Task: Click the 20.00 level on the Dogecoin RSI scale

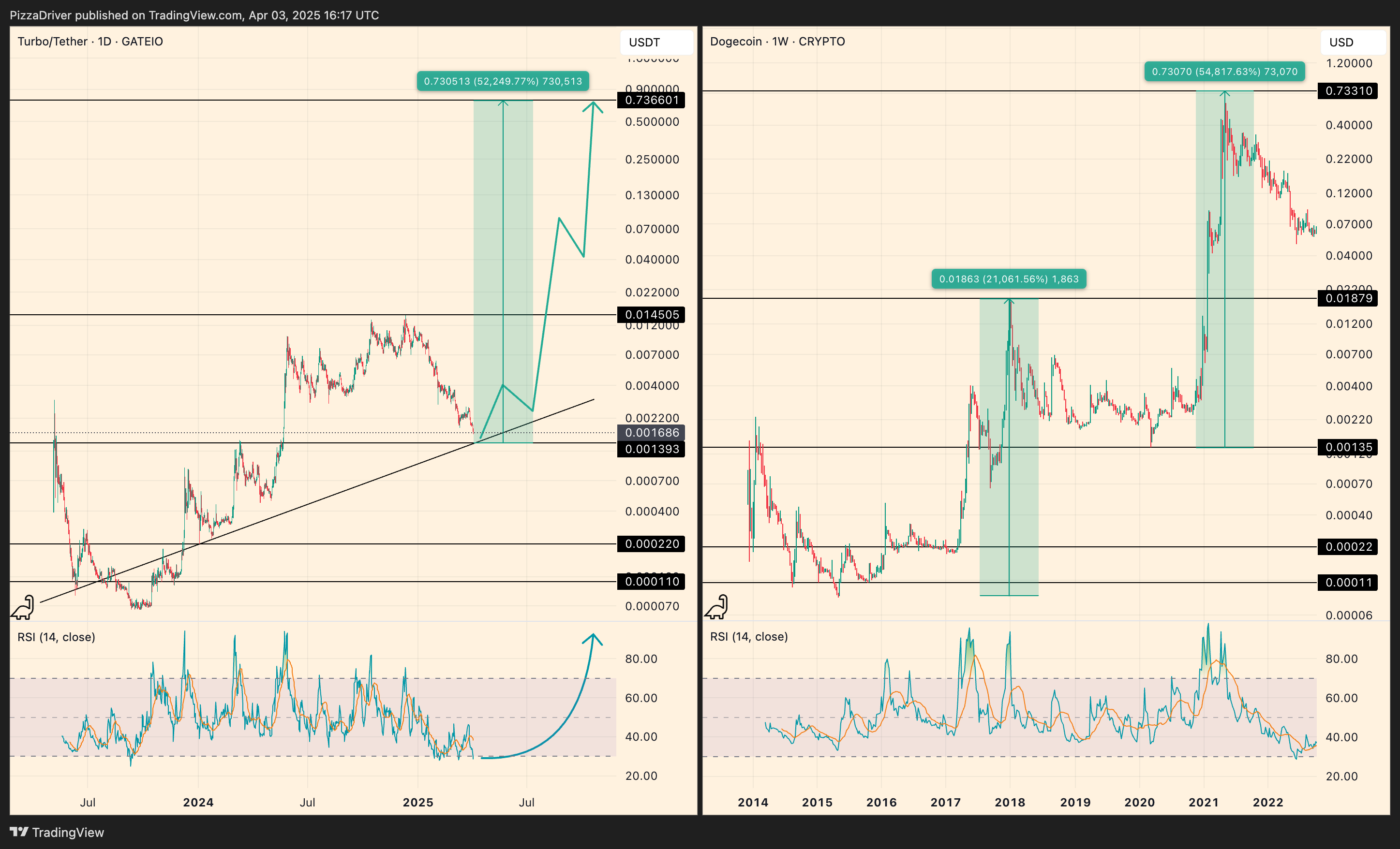Action: [x=1341, y=776]
